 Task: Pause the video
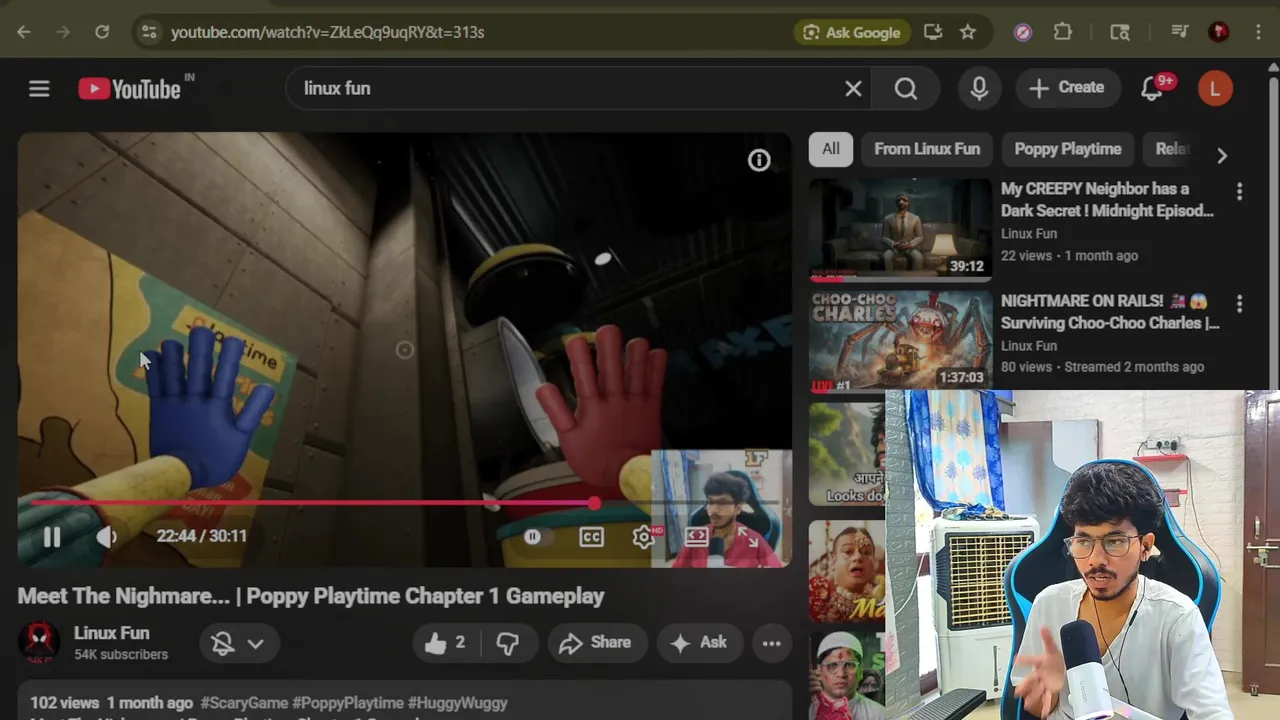point(52,537)
